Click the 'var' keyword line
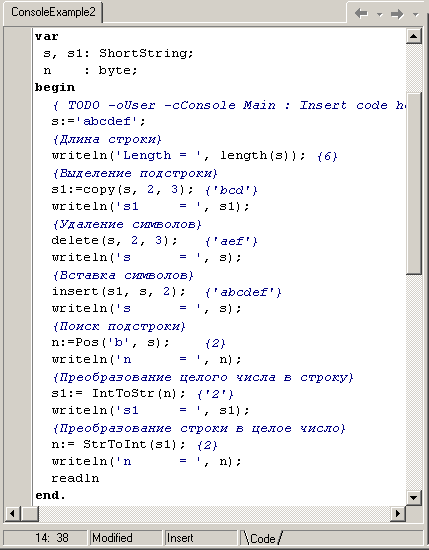Screen dimensions: 429x550 (47, 36)
